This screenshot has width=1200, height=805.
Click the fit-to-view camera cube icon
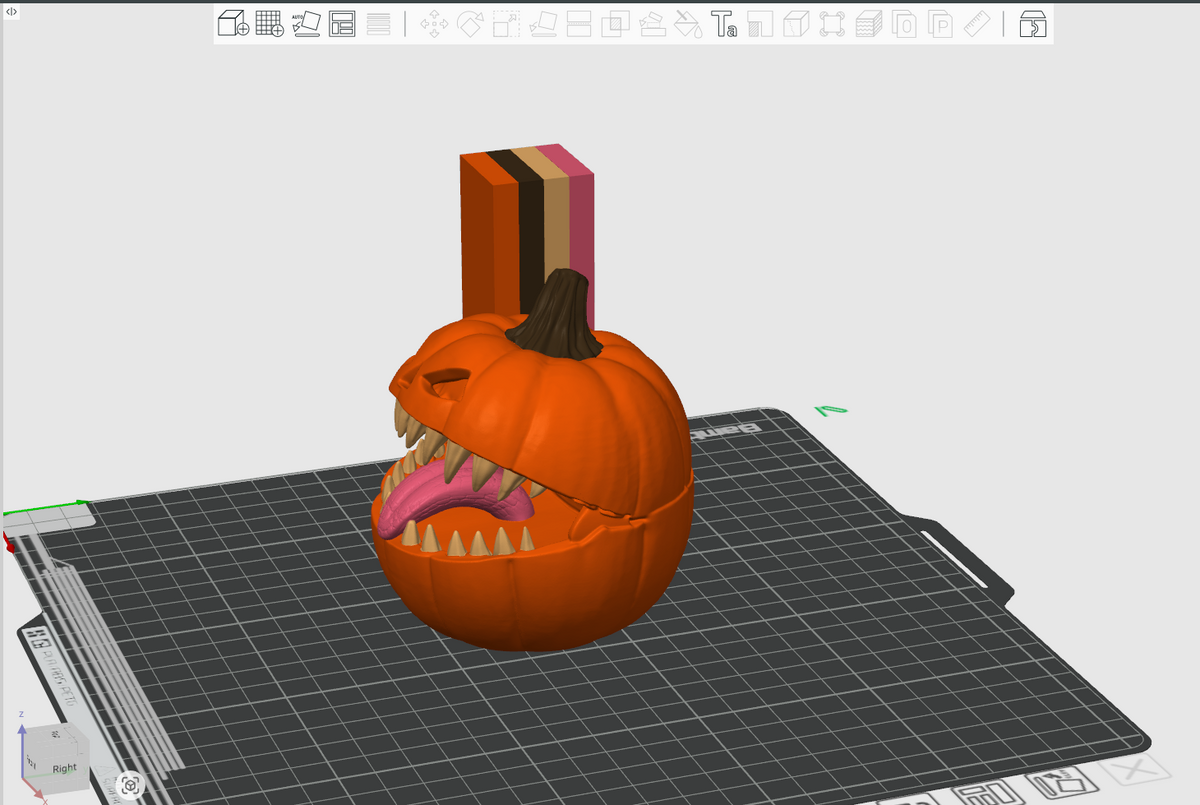pos(129,785)
